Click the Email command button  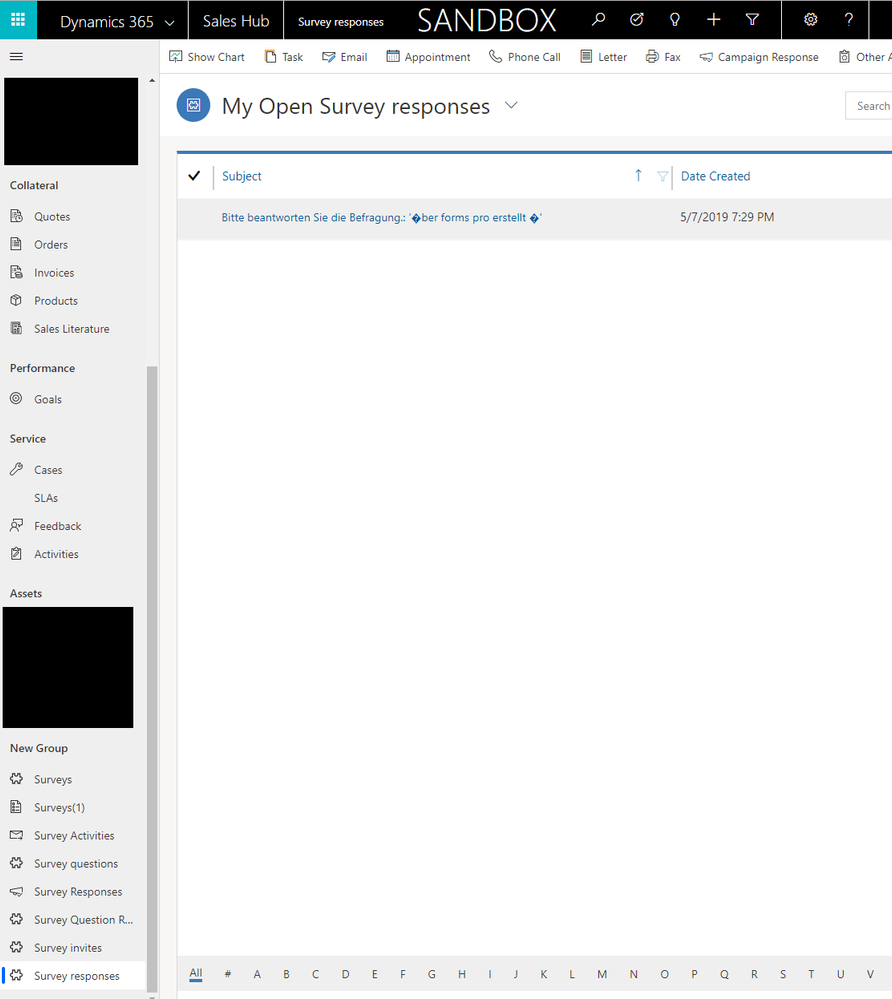(x=345, y=57)
